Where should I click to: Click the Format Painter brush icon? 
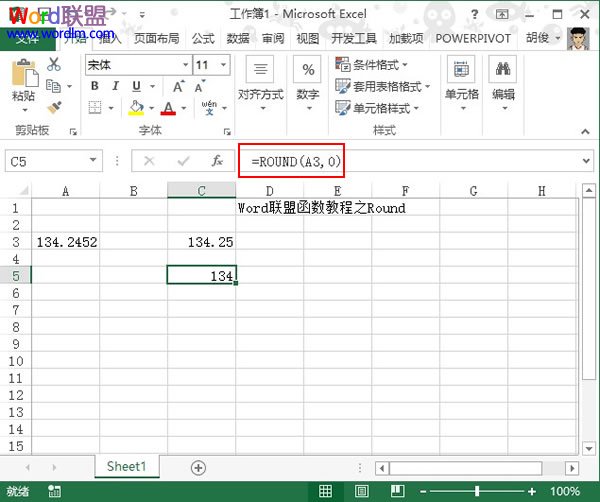pyautogui.click(x=54, y=108)
